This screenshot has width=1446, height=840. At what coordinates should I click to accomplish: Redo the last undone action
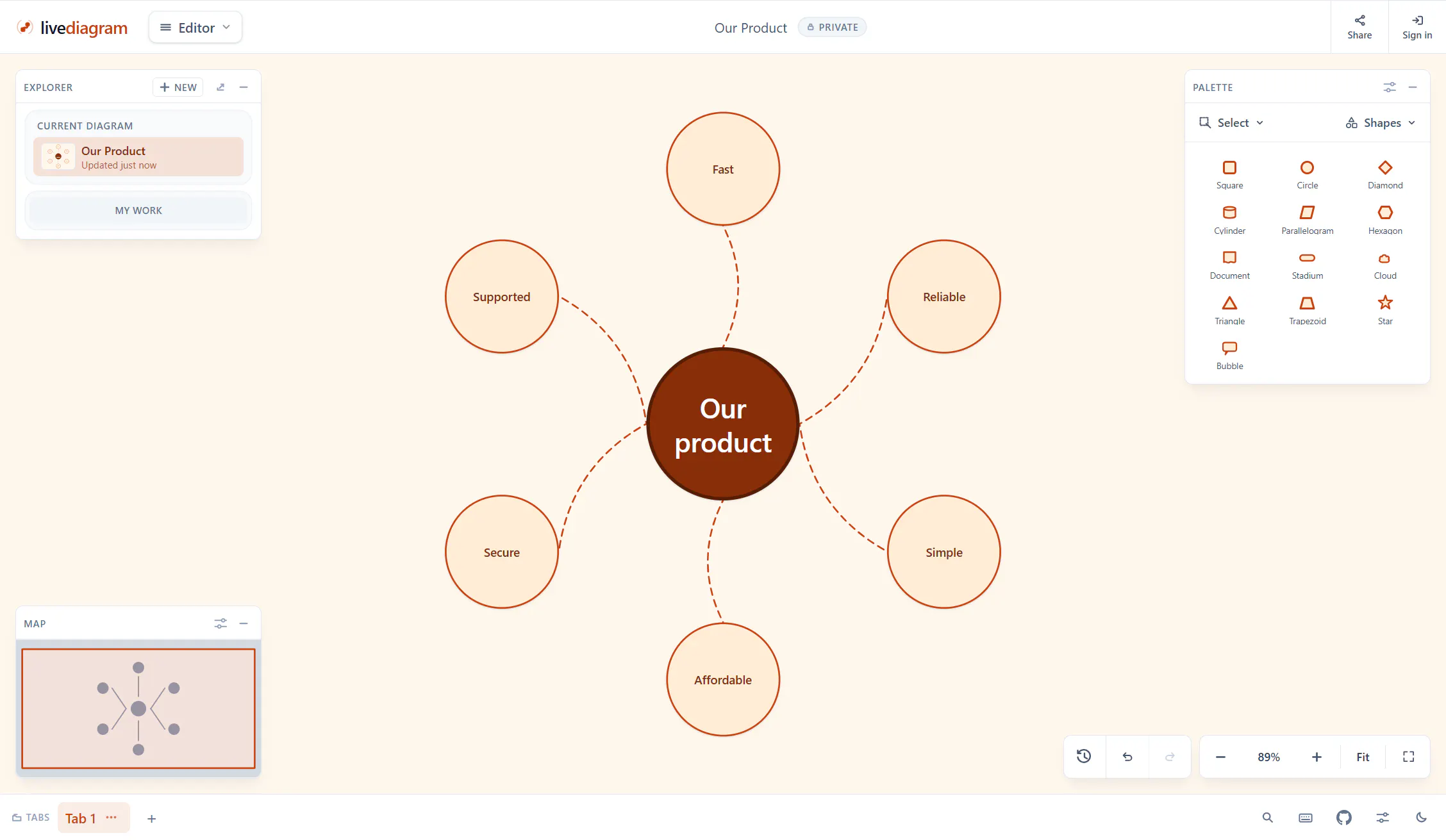coord(1170,757)
